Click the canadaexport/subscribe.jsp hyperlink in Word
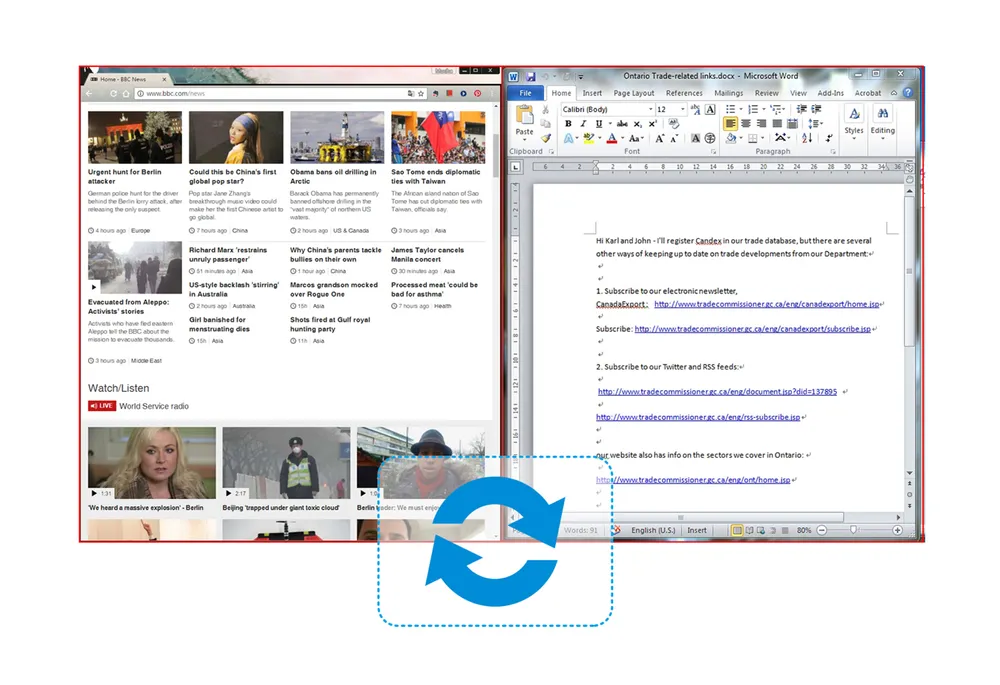This screenshot has height=685, width=1000. click(753, 329)
